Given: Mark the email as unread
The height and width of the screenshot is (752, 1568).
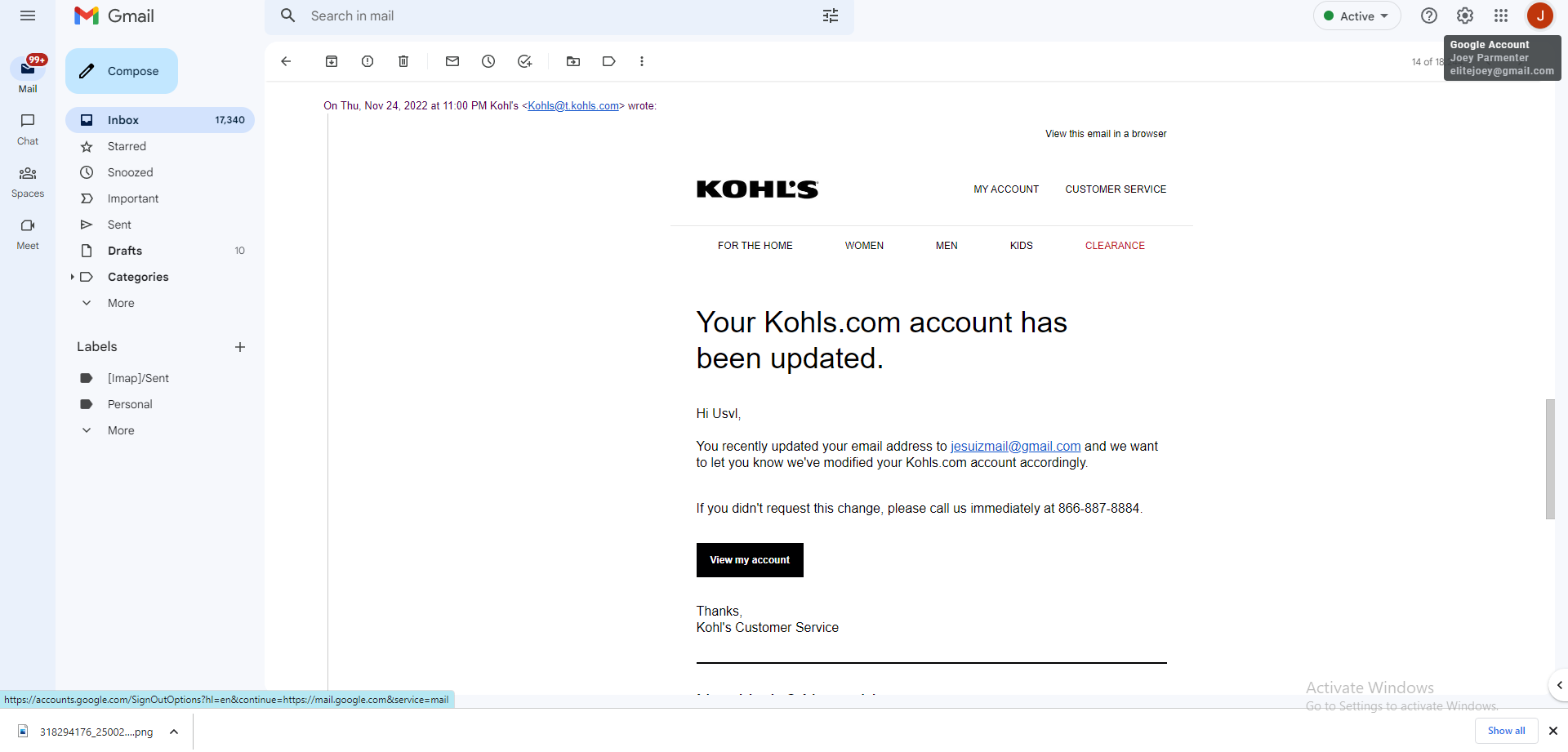Looking at the screenshot, I should [452, 61].
